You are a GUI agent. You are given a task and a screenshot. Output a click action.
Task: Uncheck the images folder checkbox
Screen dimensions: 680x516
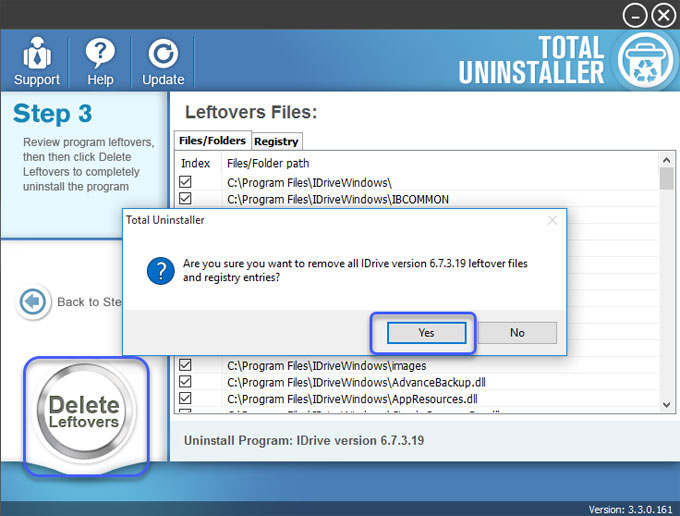[x=185, y=365]
